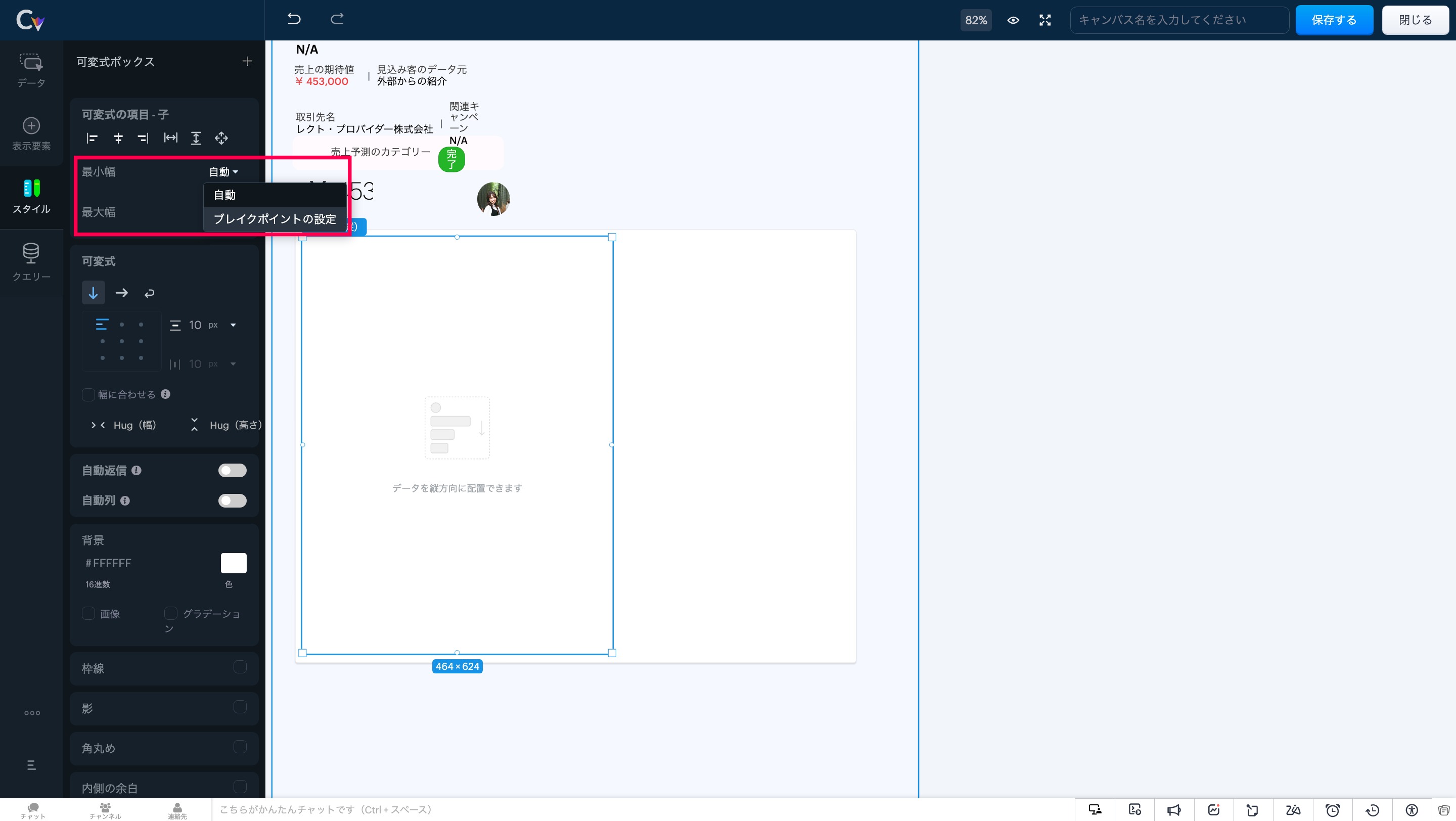Image resolution: width=1456 pixels, height=821 pixels.
Task: Open the 最小幅 自動 dropdown
Action: (x=223, y=172)
